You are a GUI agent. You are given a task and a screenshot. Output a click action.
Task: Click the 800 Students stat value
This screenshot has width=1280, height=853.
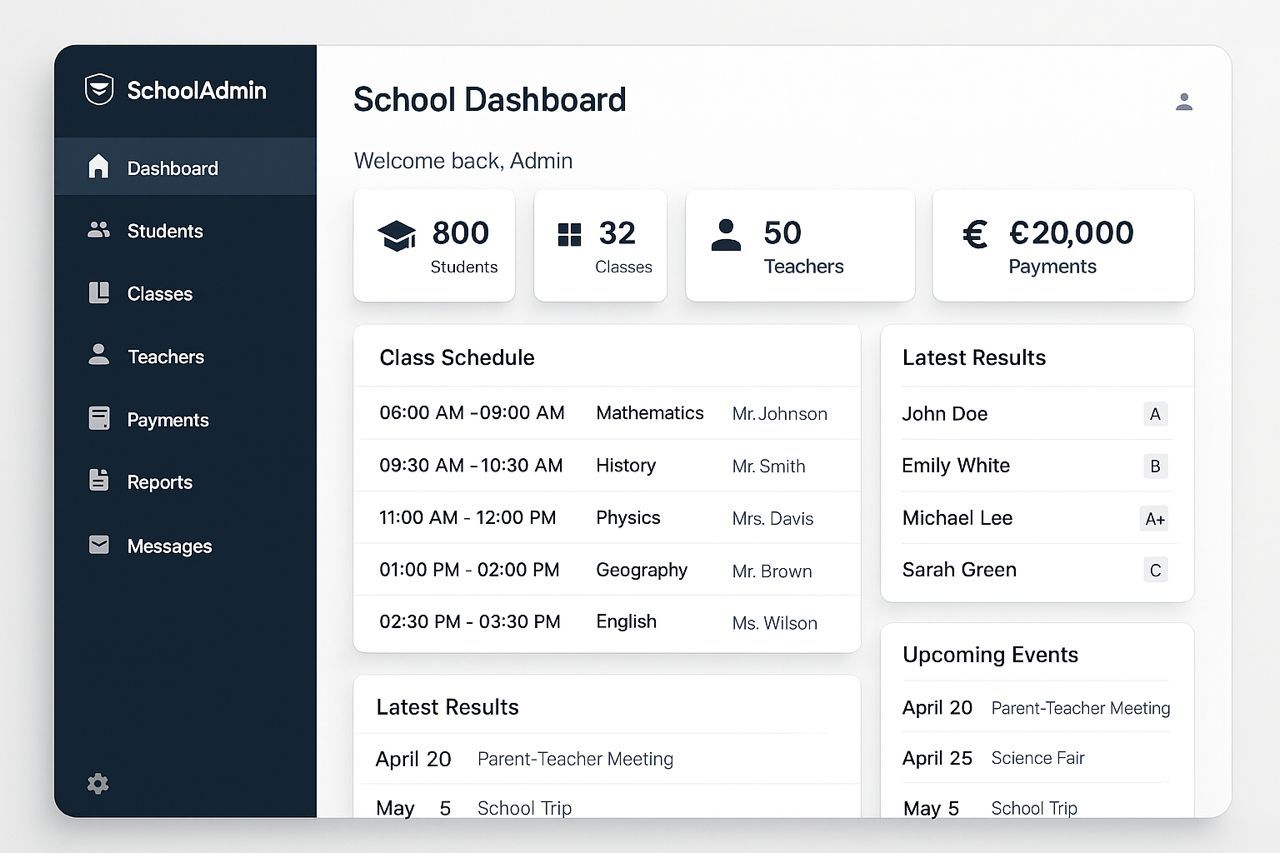(460, 233)
